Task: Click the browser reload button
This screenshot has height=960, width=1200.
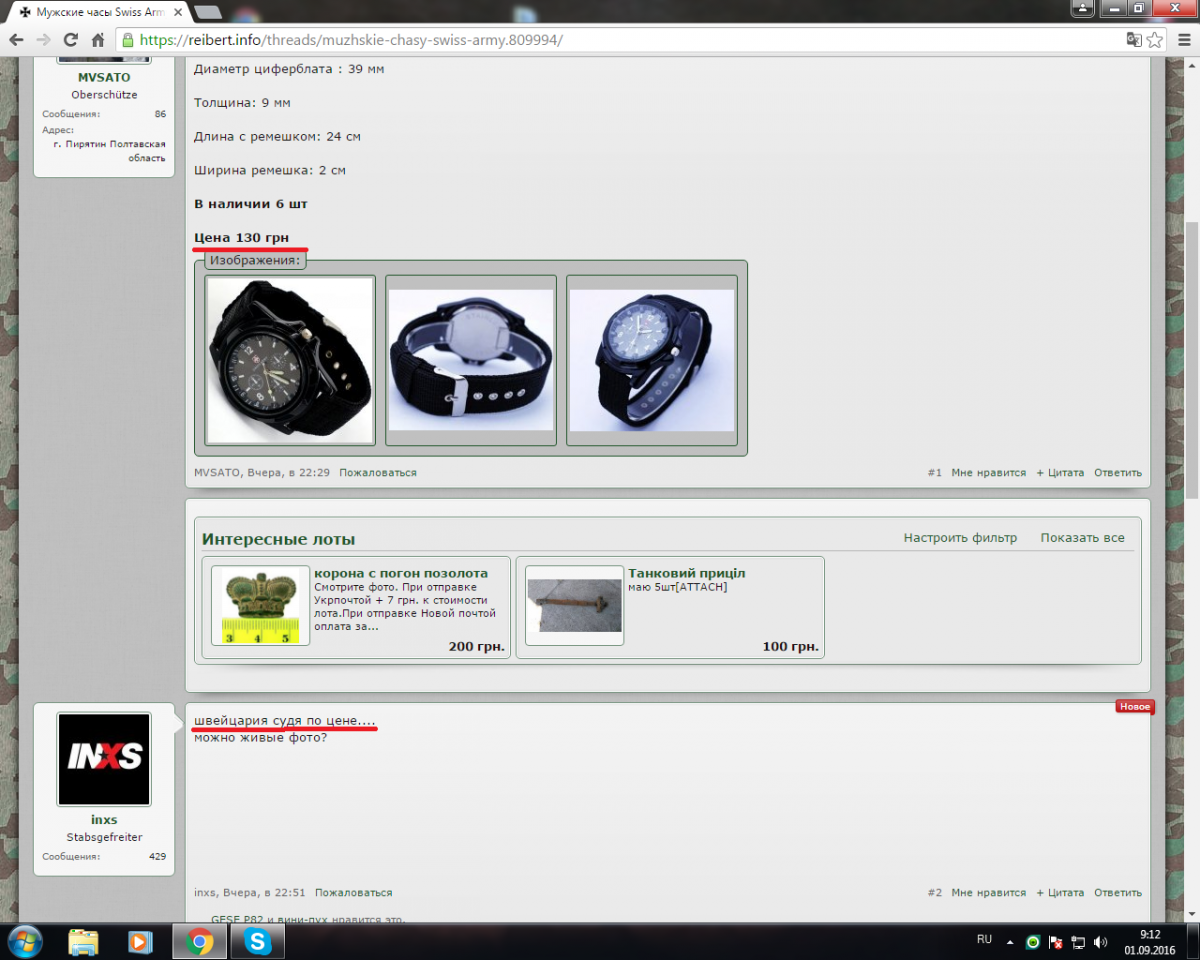Action: pyautogui.click(x=70, y=40)
